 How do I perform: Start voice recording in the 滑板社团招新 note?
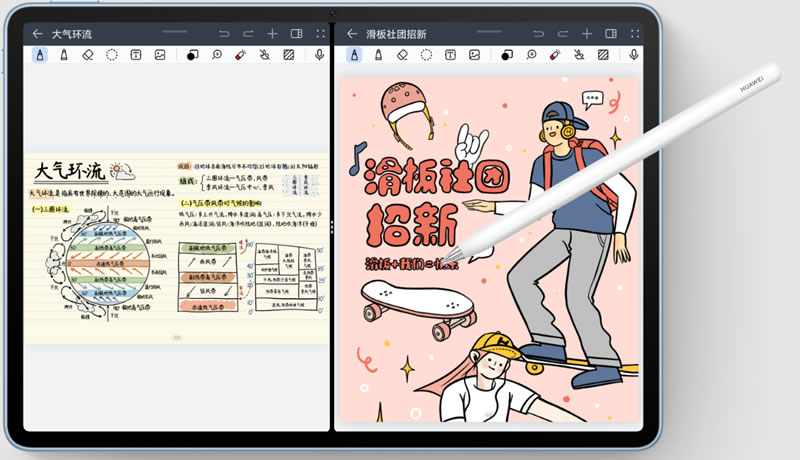(634, 55)
